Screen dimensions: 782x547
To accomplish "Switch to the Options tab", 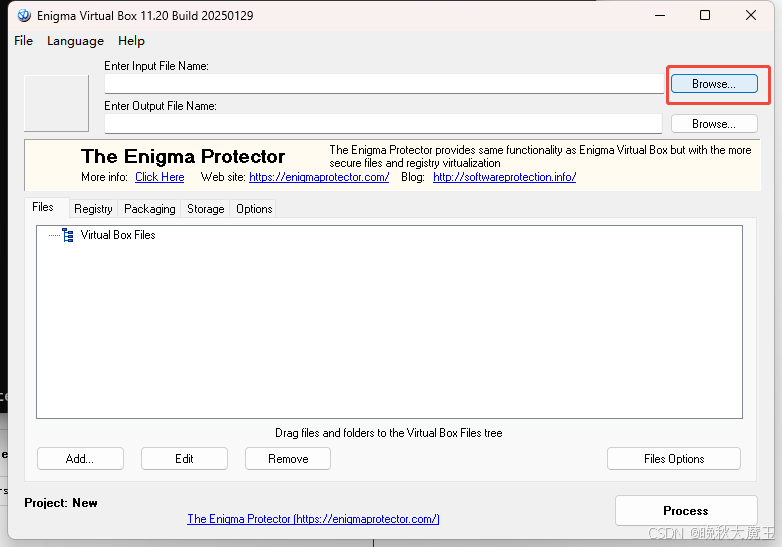I will pyautogui.click(x=254, y=209).
